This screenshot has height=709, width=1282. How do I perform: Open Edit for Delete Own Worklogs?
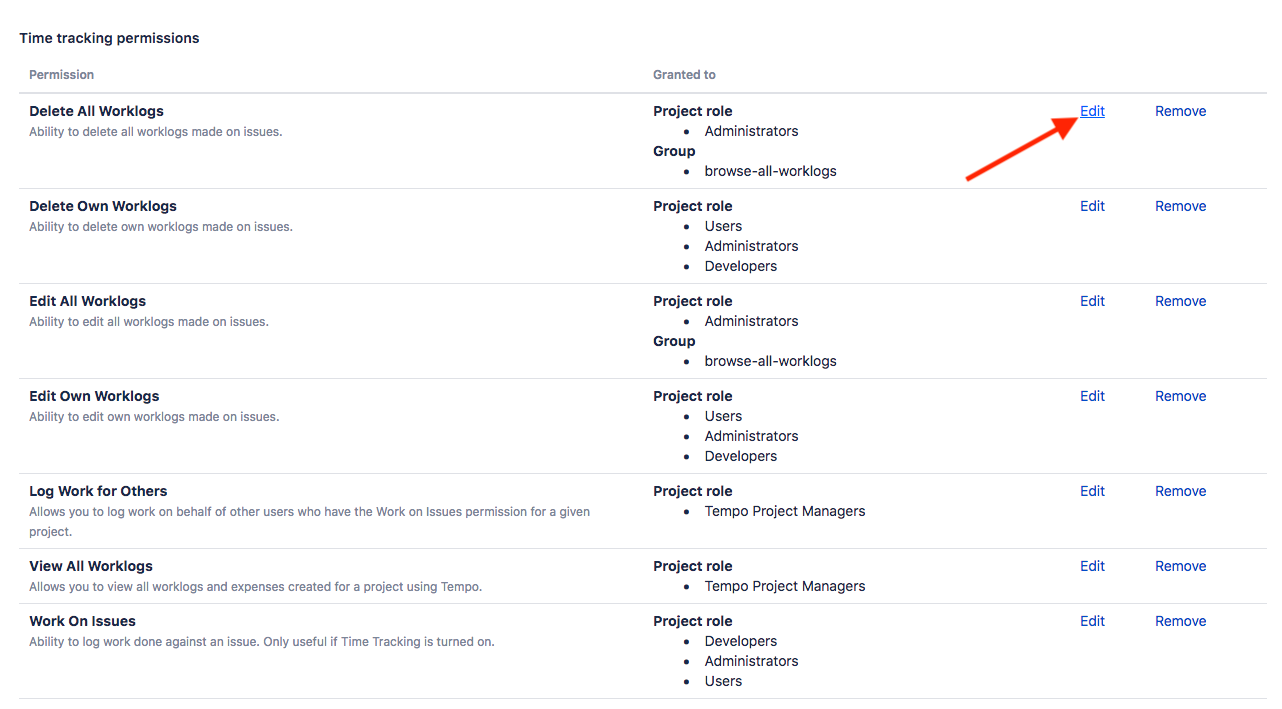pos(1092,206)
